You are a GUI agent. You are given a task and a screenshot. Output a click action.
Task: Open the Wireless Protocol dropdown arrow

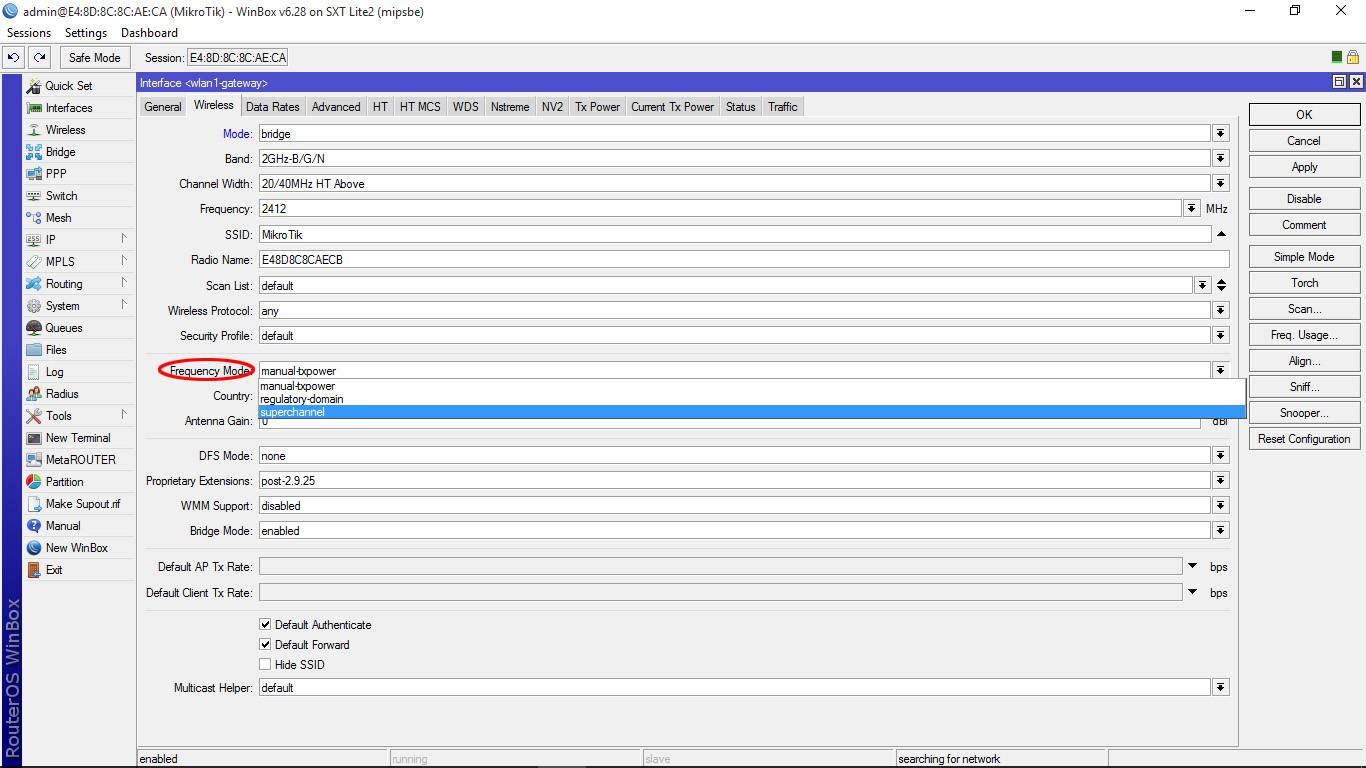tap(1221, 311)
